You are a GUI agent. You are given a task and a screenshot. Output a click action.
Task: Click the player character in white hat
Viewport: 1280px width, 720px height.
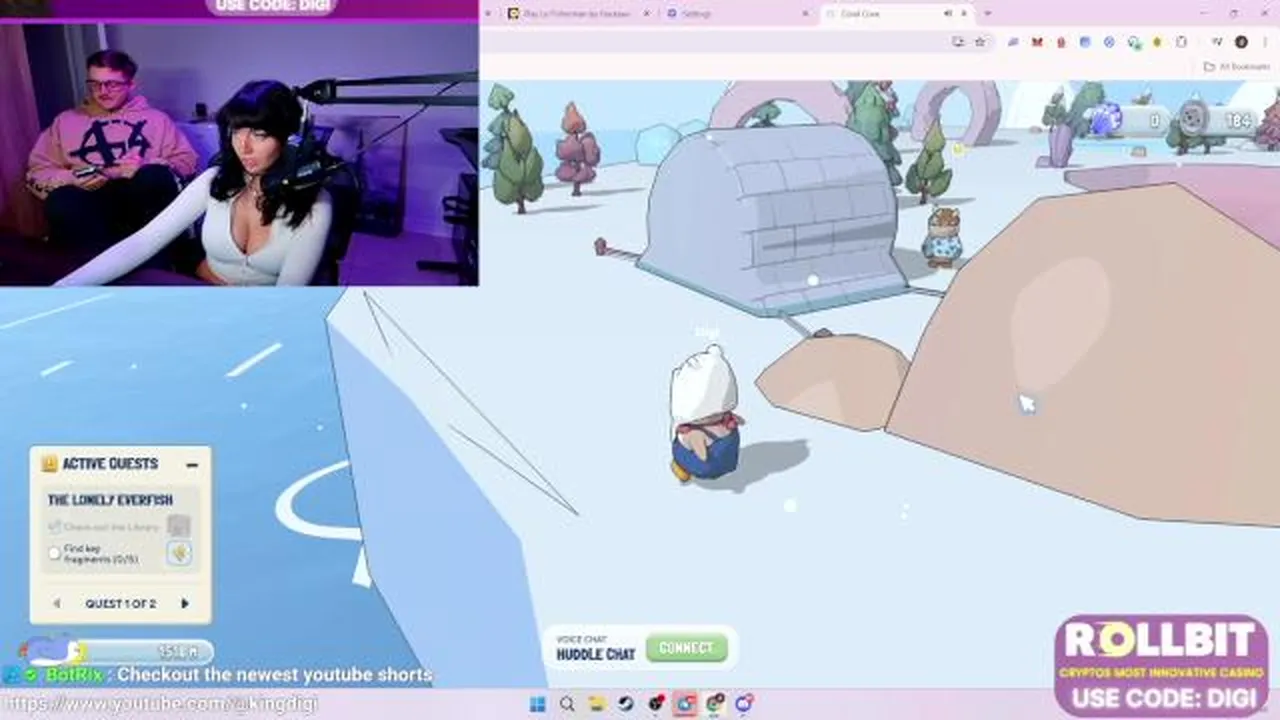point(705,415)
